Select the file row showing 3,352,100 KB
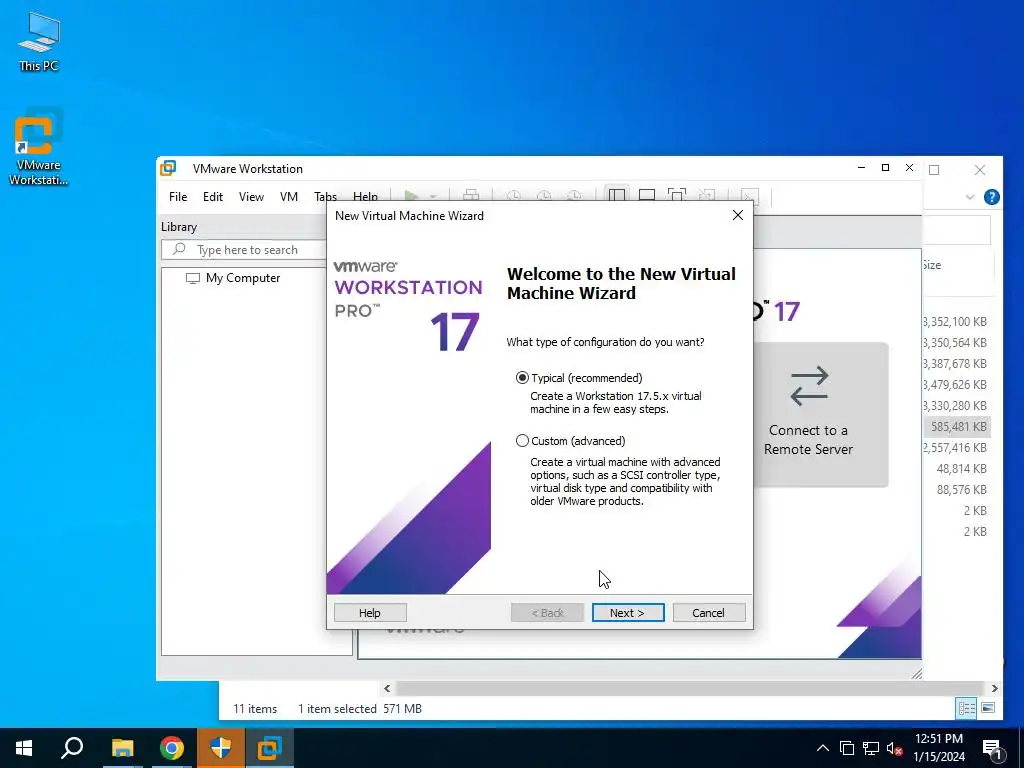 (955, 321)
